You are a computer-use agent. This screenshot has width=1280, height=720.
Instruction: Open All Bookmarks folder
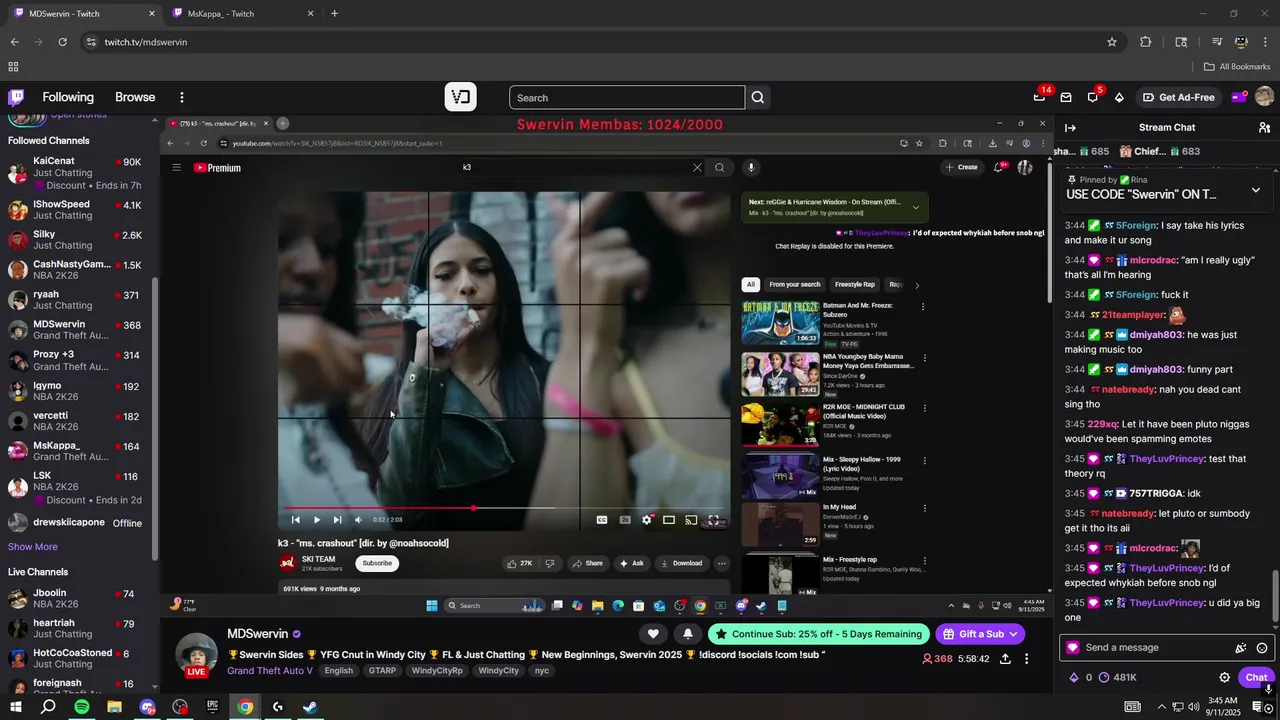point(1237,67)
